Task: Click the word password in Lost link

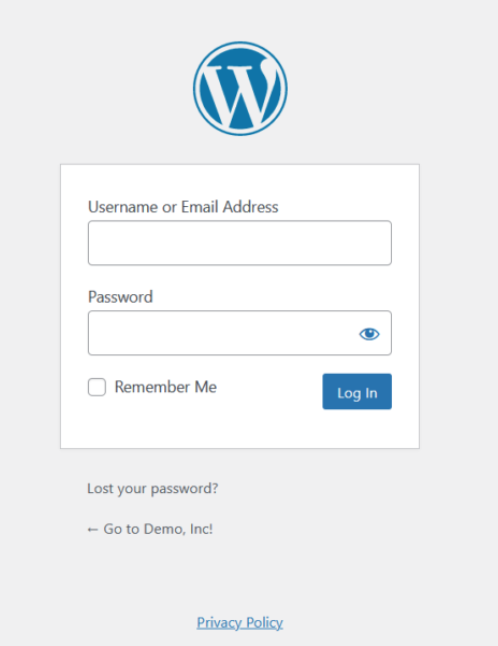Action: coord(184,489)
